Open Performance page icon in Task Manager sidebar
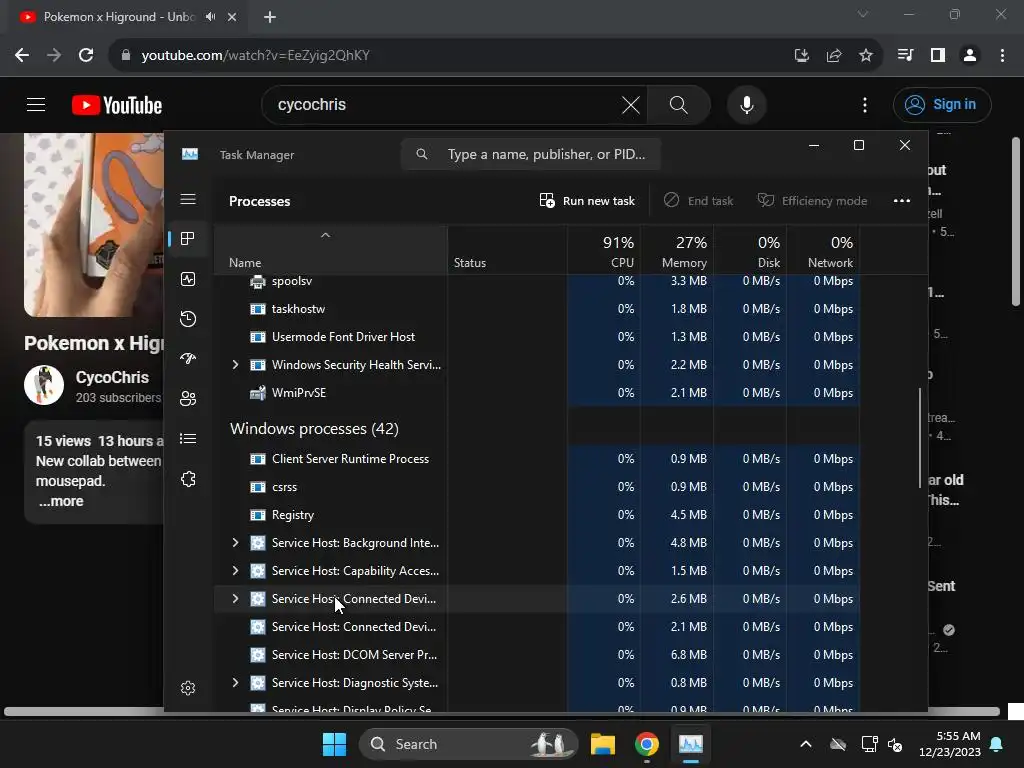 point(188,280)
